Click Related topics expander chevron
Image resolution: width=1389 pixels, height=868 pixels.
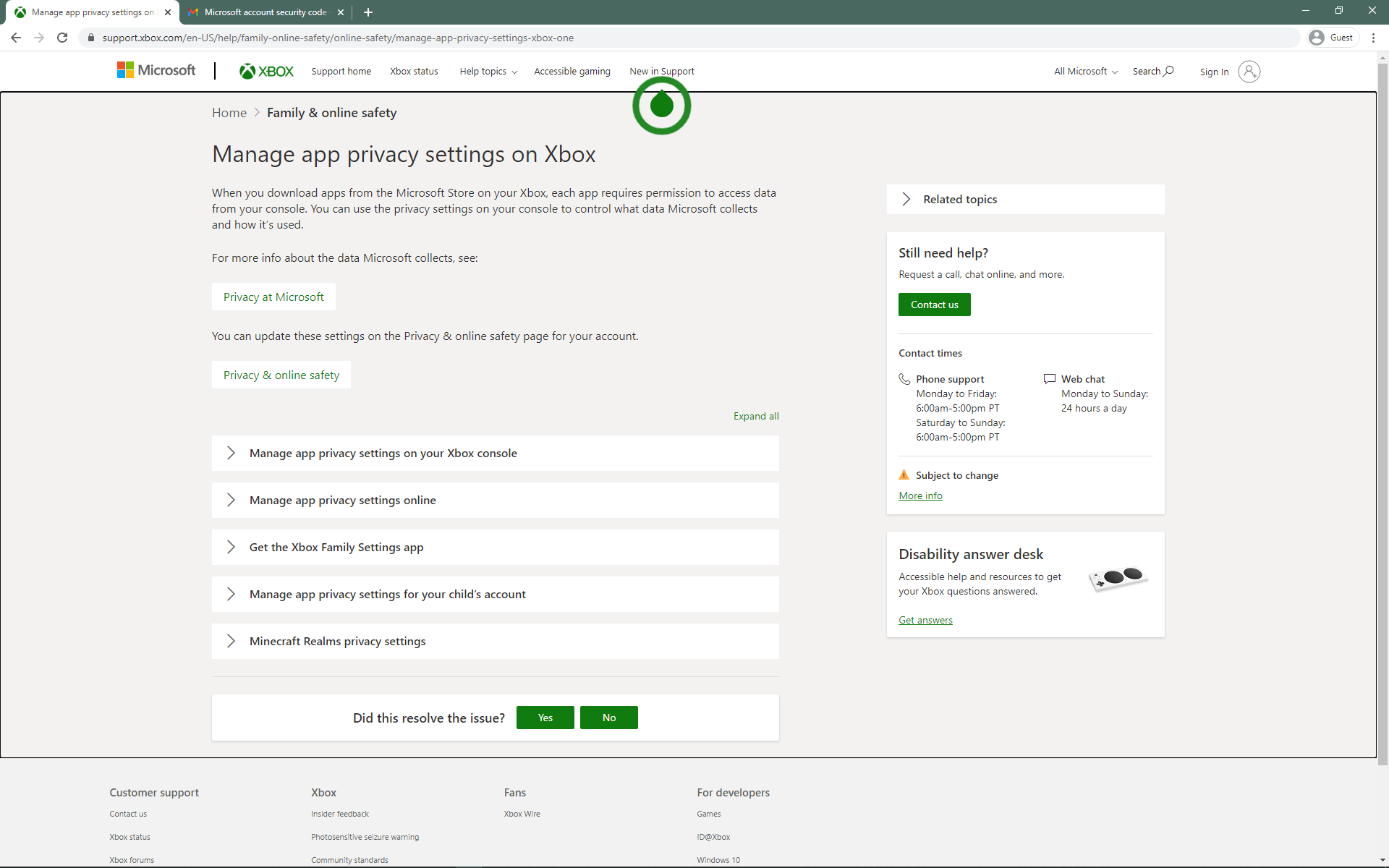[x=907, y=198]
